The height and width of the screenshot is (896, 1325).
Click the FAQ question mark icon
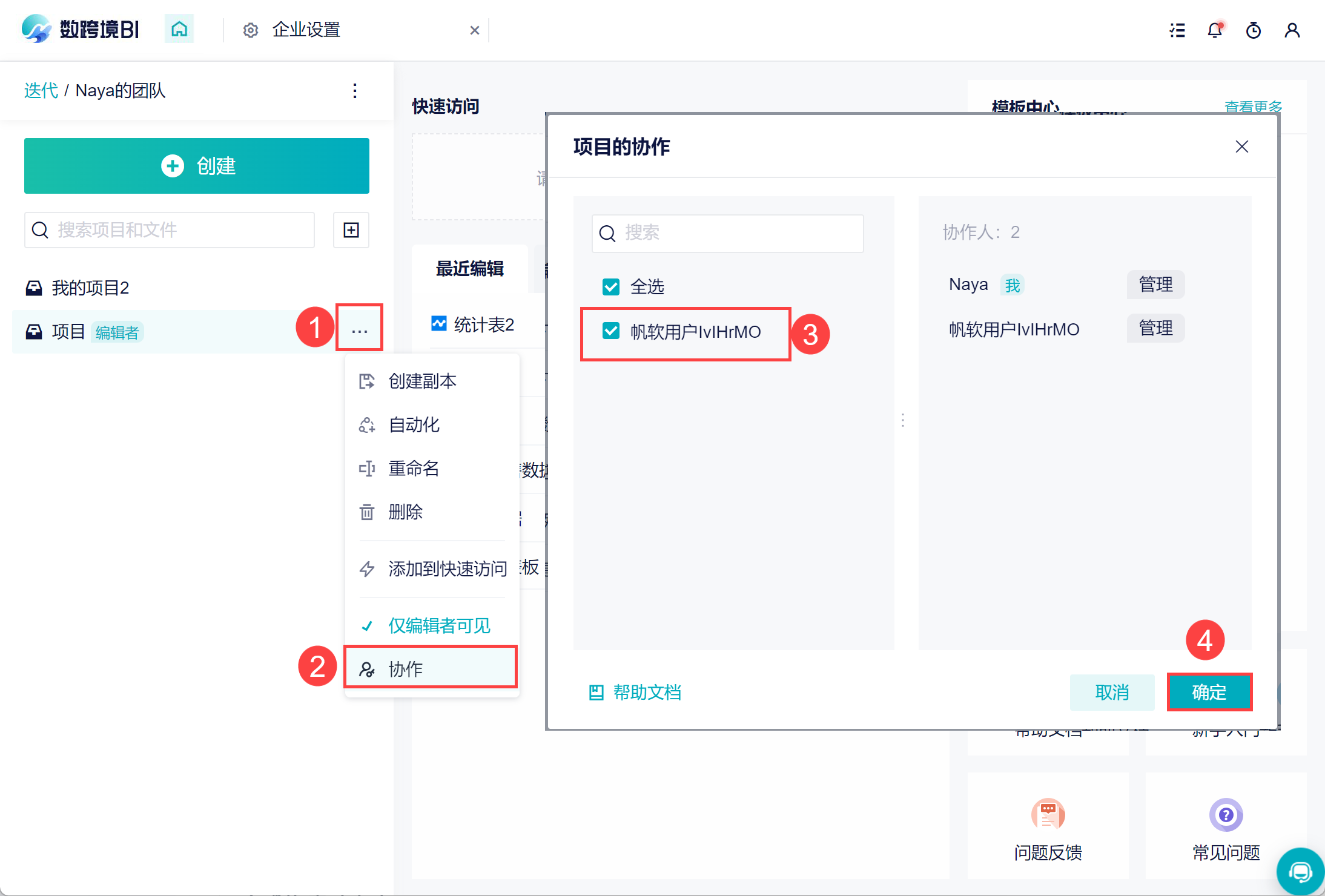coord(1226,815)
